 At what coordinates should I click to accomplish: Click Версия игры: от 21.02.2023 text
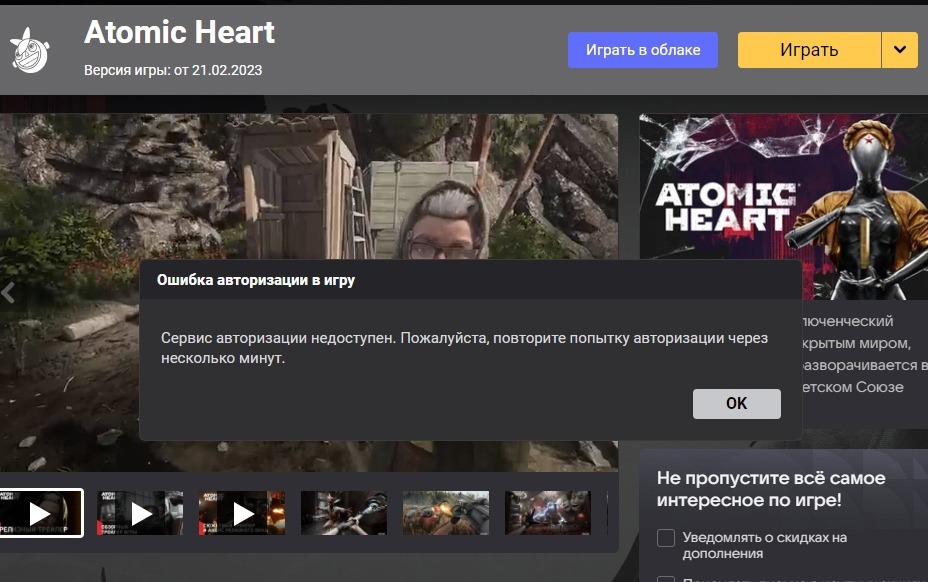[173, 70]
